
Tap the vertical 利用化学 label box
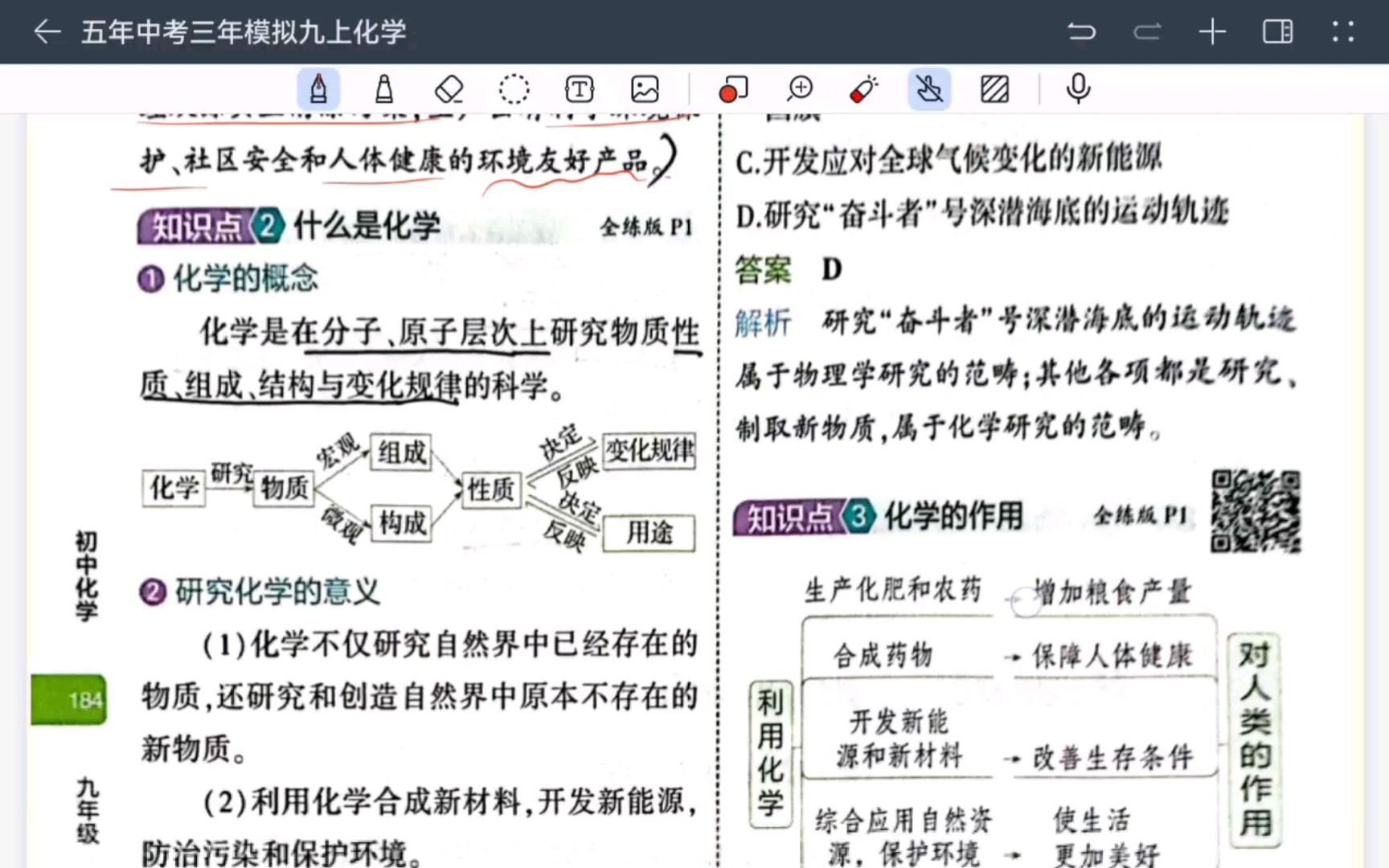coord(770,754)
